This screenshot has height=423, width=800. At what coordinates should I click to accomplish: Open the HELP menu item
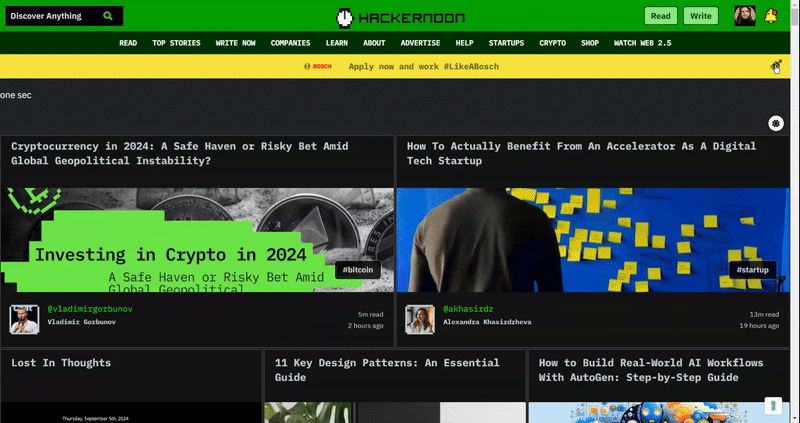click(x=464, y=43)
